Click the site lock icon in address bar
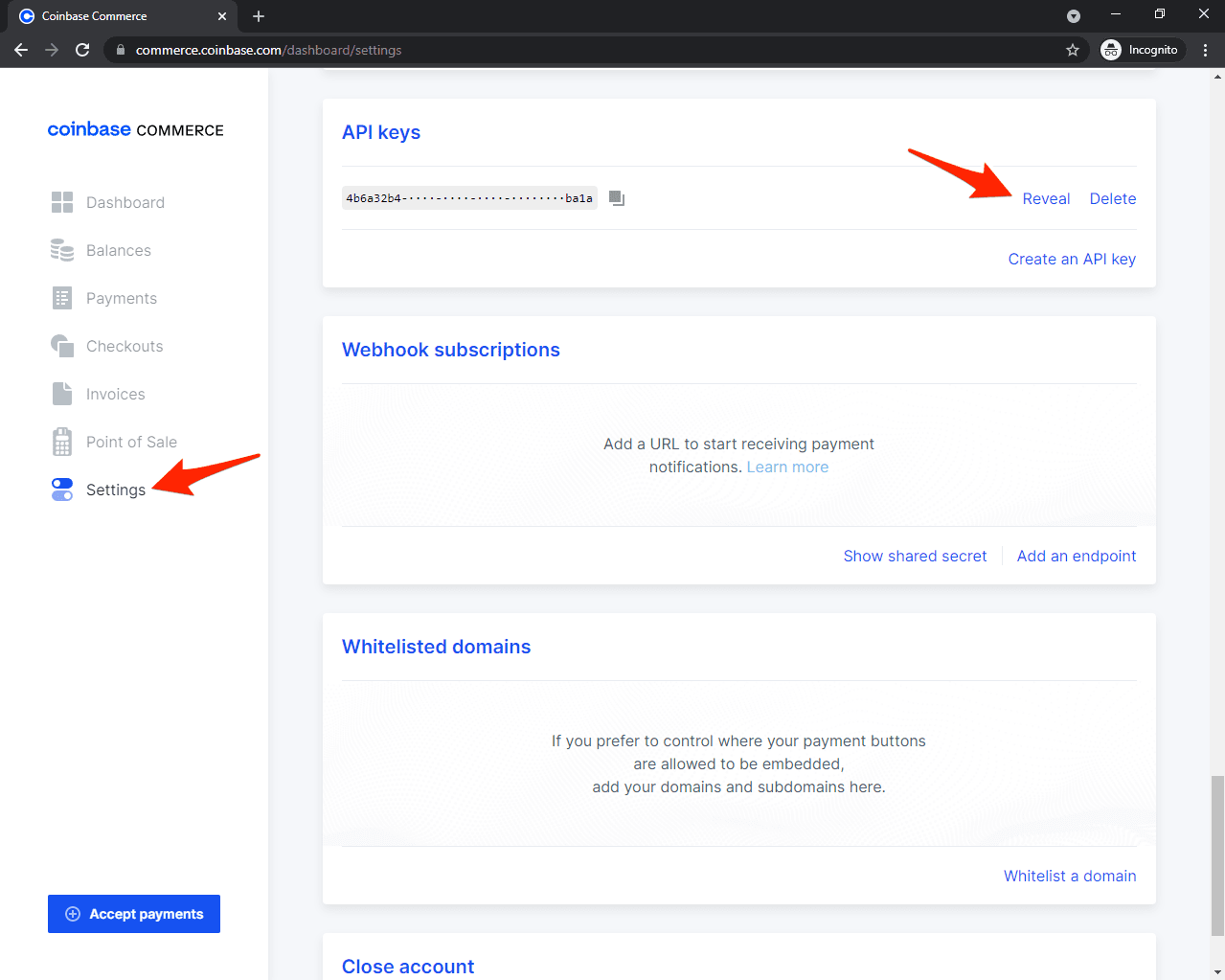 121,50
